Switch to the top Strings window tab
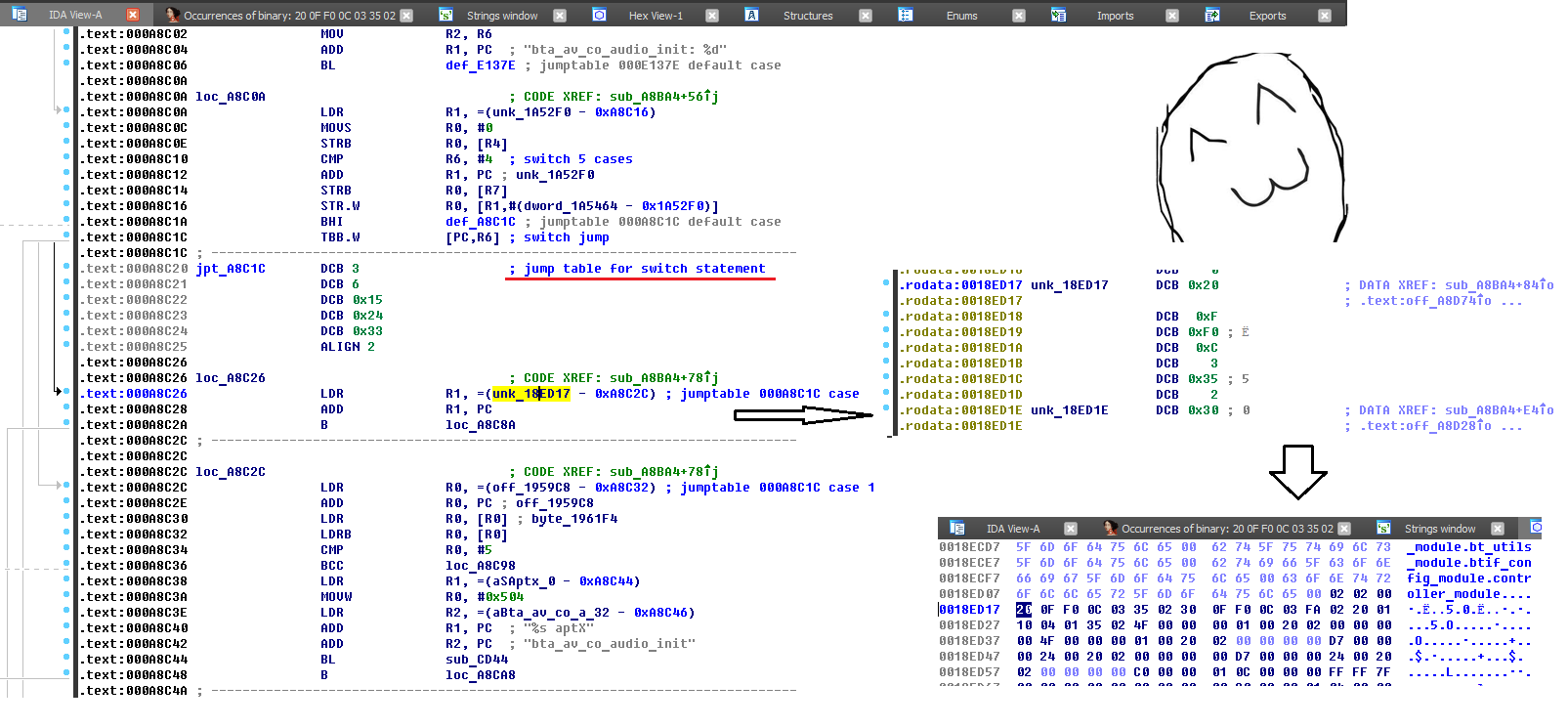1568x728 pixels. (502, 16)
